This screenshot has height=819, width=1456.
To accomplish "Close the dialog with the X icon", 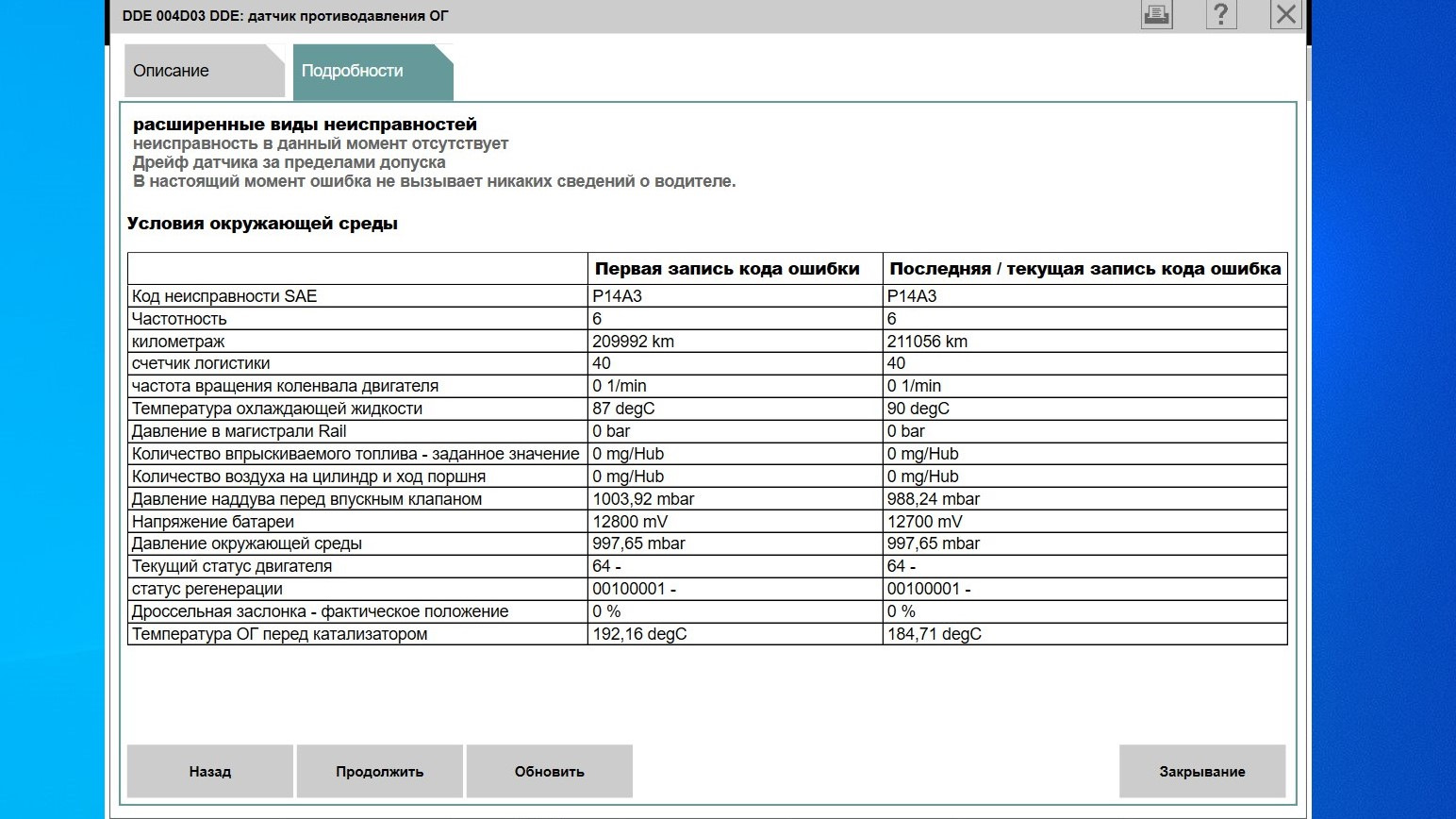I will click(x=1285, y=14).
